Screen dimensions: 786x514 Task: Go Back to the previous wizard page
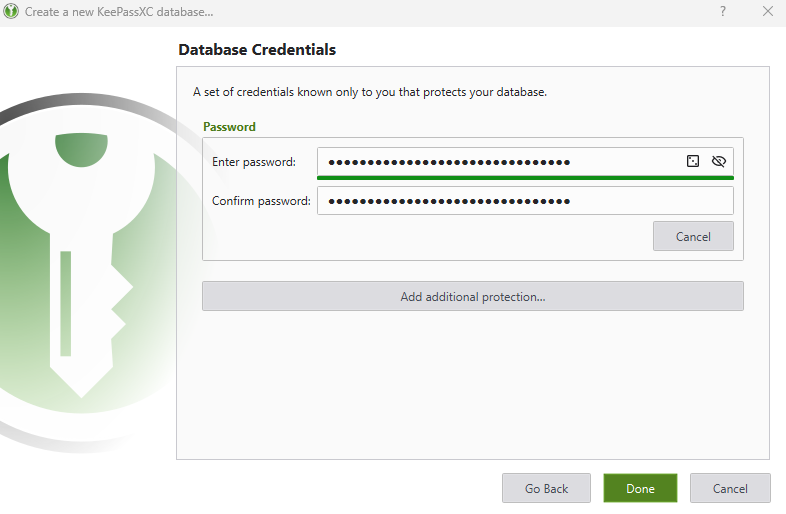[546, 488]
